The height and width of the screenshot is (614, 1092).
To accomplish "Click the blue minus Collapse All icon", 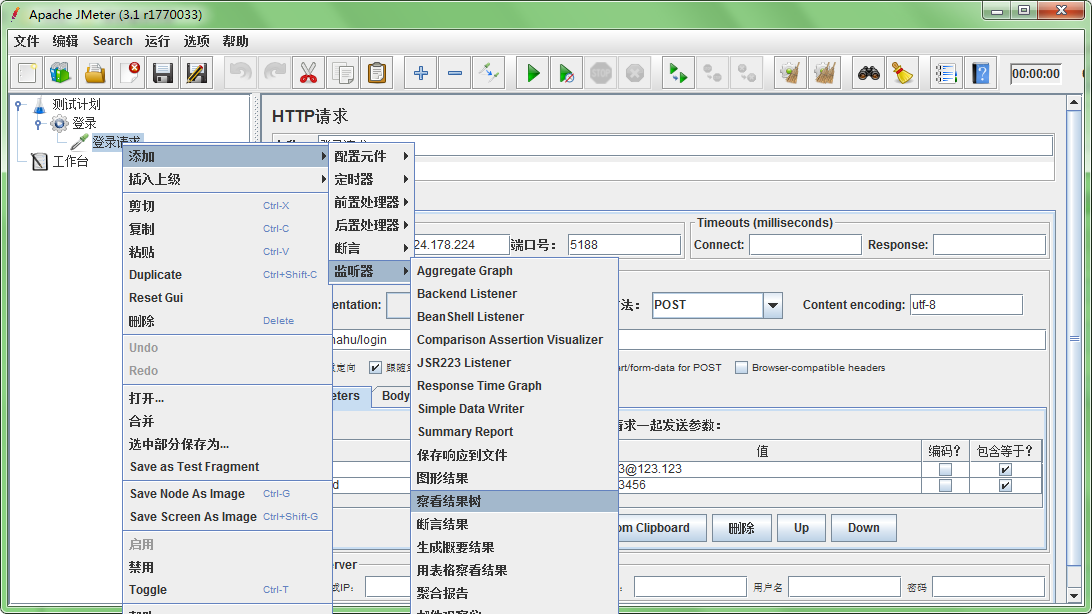I will coord(454,73).
